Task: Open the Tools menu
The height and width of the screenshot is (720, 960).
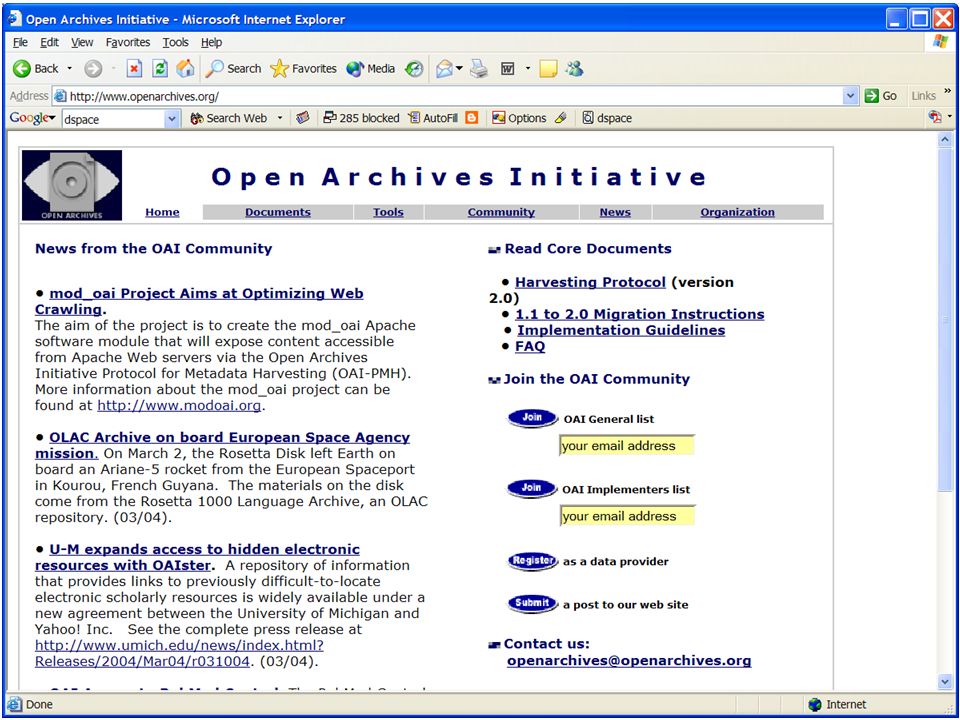Action: 176,42
